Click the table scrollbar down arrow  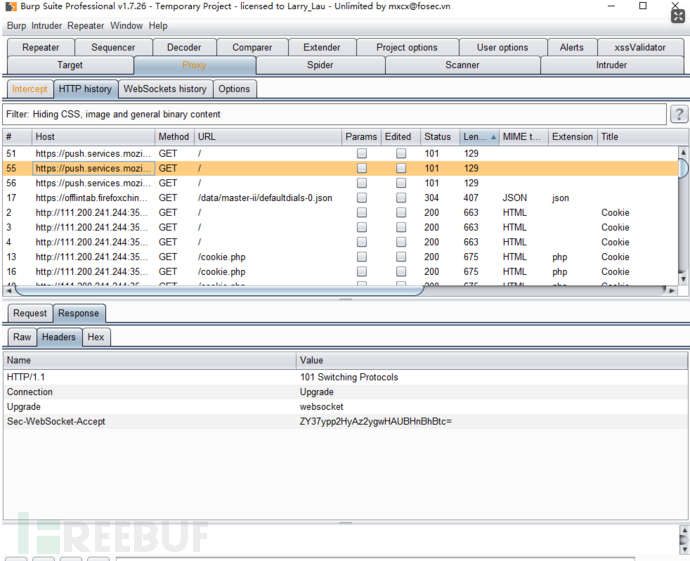683,279
